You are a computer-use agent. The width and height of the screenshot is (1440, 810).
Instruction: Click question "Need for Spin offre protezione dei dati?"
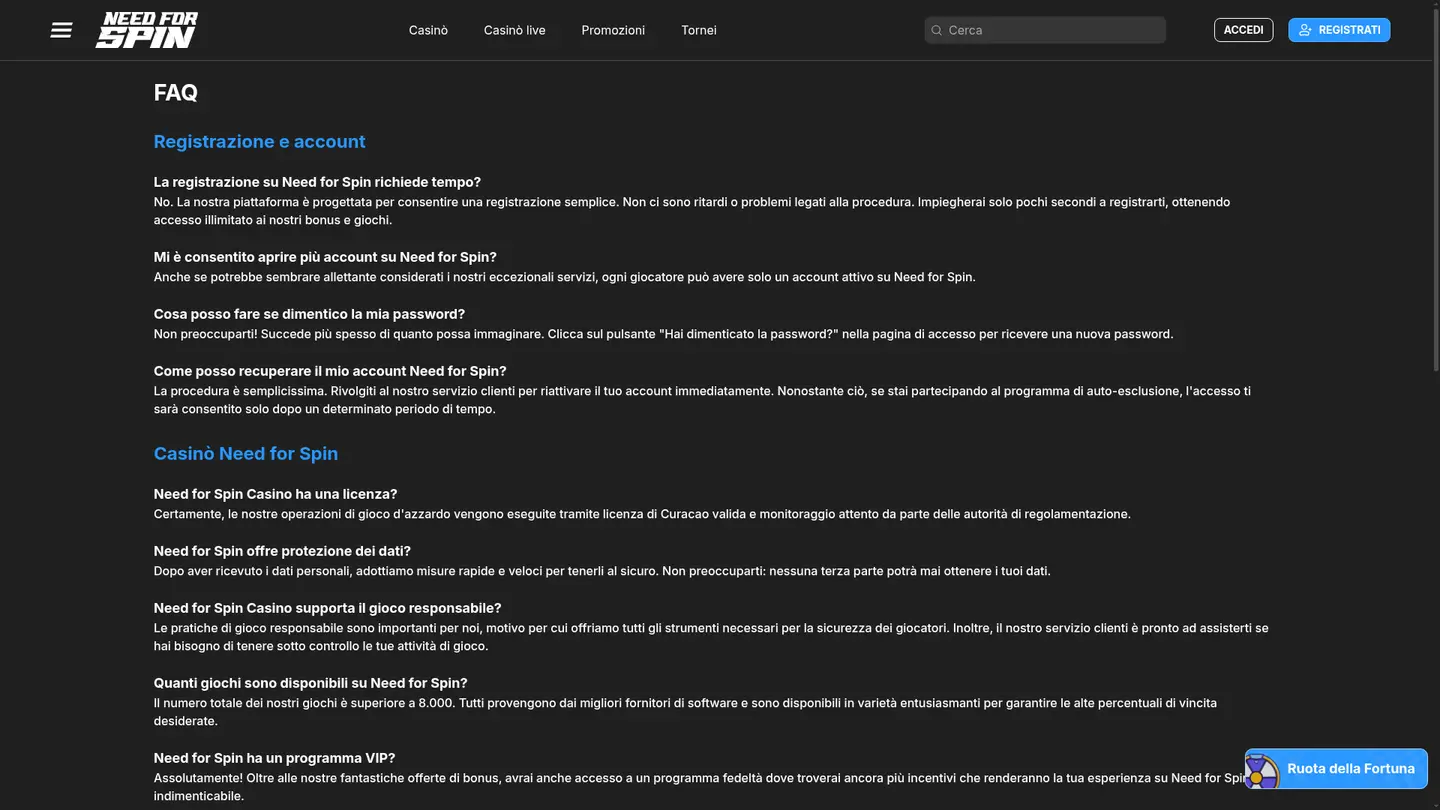click(282, 551)
